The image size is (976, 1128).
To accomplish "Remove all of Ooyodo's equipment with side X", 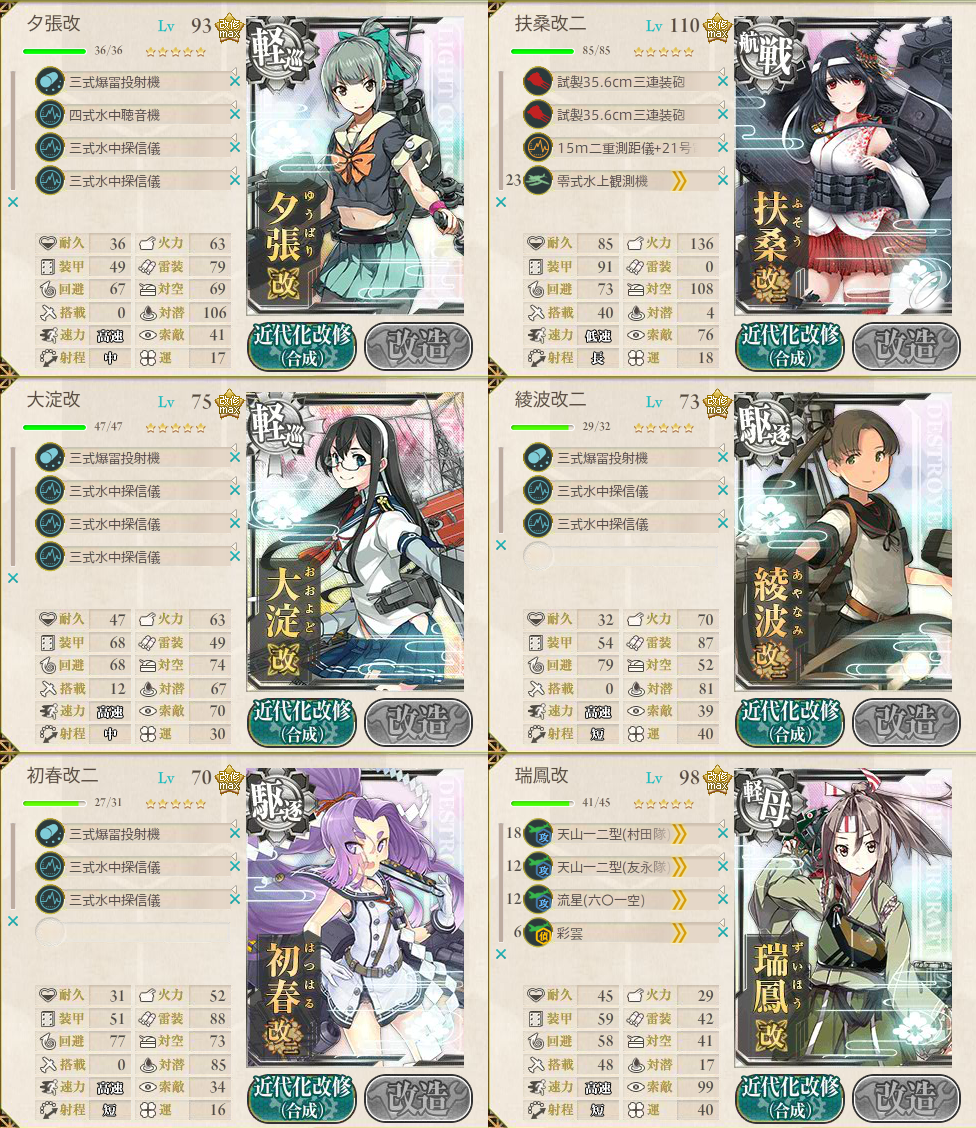I will click(x=13, y=578).
